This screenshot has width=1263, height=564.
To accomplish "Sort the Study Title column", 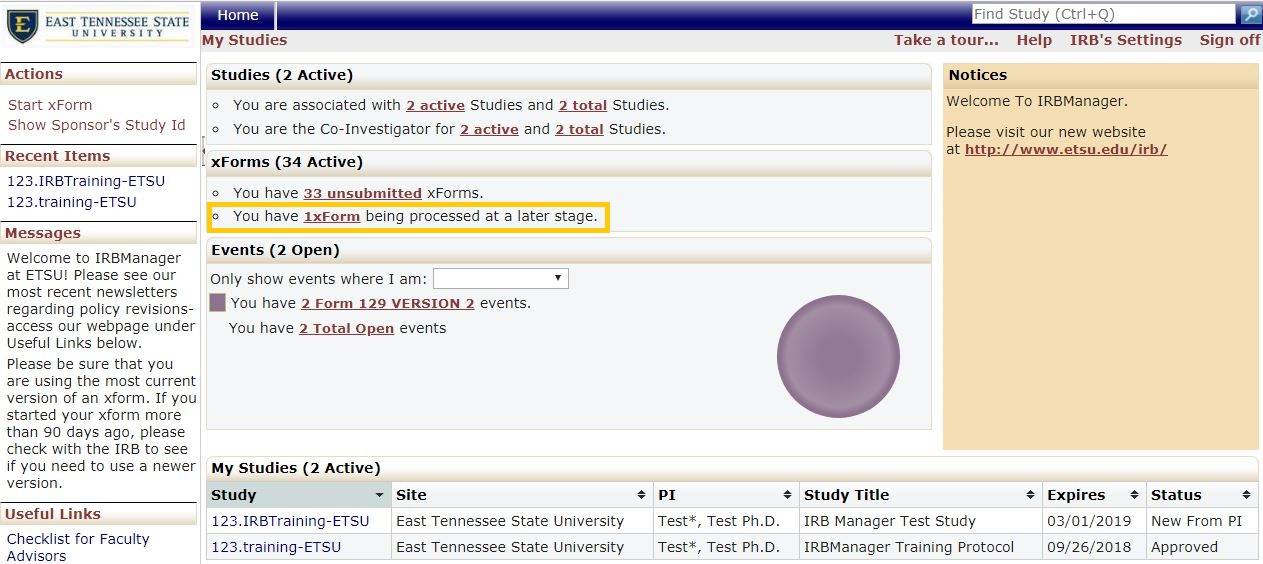I will point(1030,495).
